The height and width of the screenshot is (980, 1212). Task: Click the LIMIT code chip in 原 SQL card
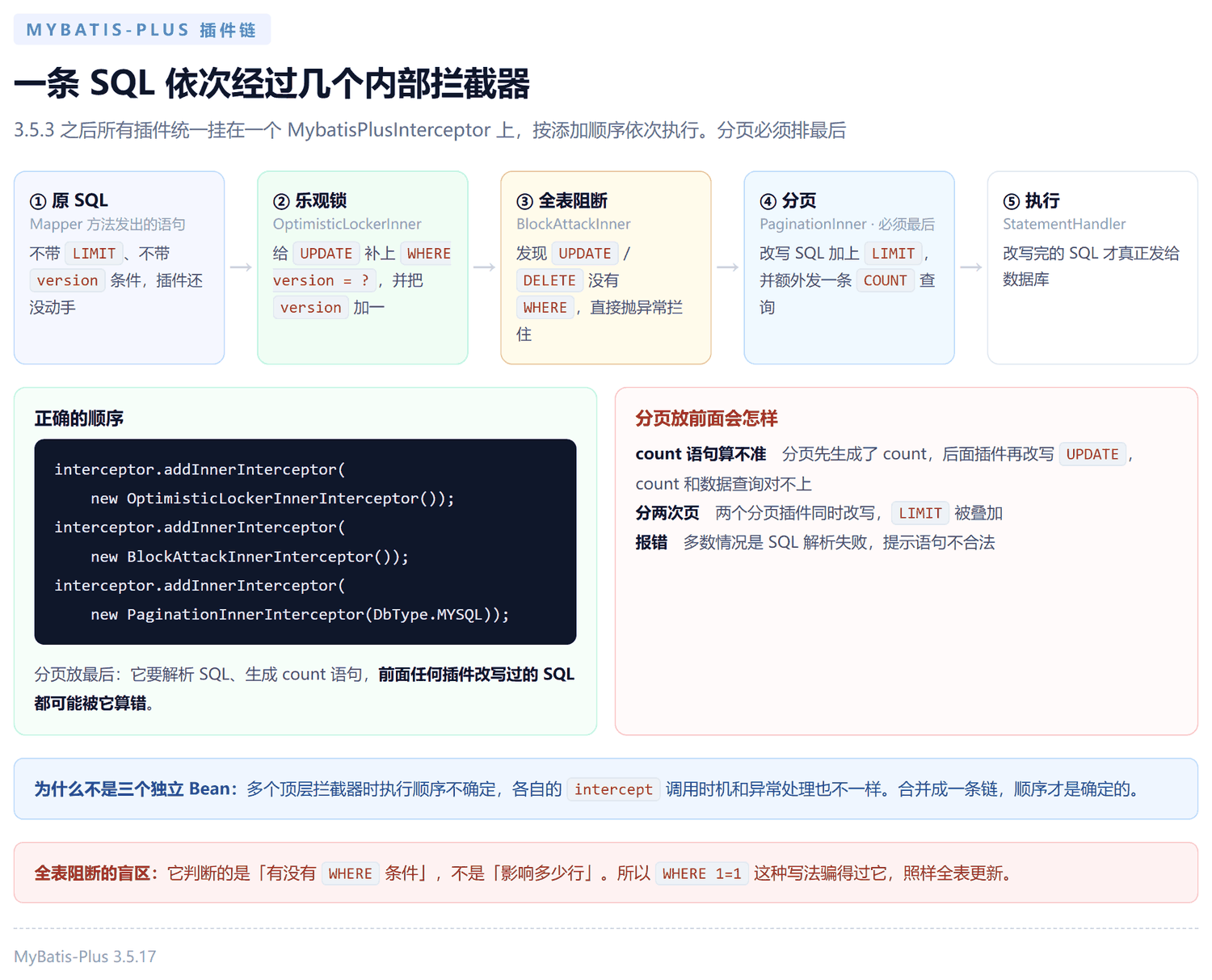pyautogui.click(x=95, y=254)
